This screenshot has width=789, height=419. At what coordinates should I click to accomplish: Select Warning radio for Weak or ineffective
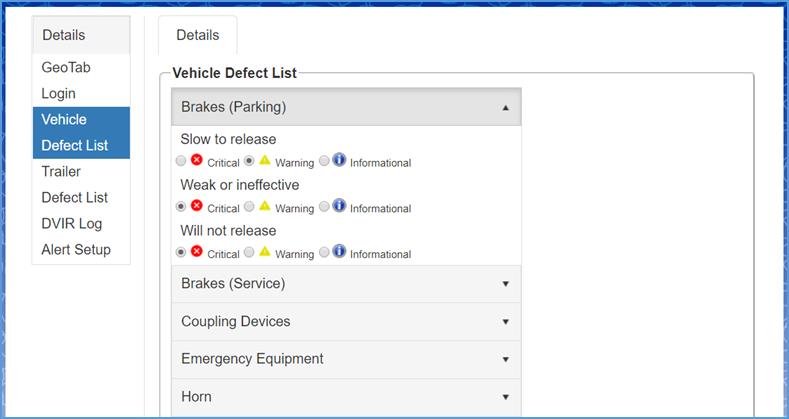pos(249,207)
